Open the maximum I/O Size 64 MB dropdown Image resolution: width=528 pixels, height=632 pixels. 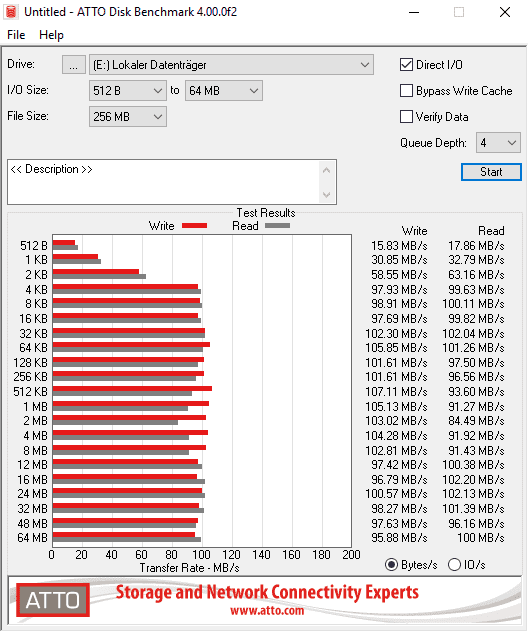click(x=223, y=91)
